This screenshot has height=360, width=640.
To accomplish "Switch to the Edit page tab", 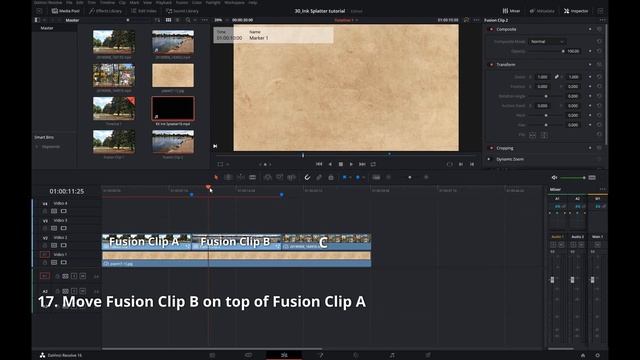I will [284, 355].
